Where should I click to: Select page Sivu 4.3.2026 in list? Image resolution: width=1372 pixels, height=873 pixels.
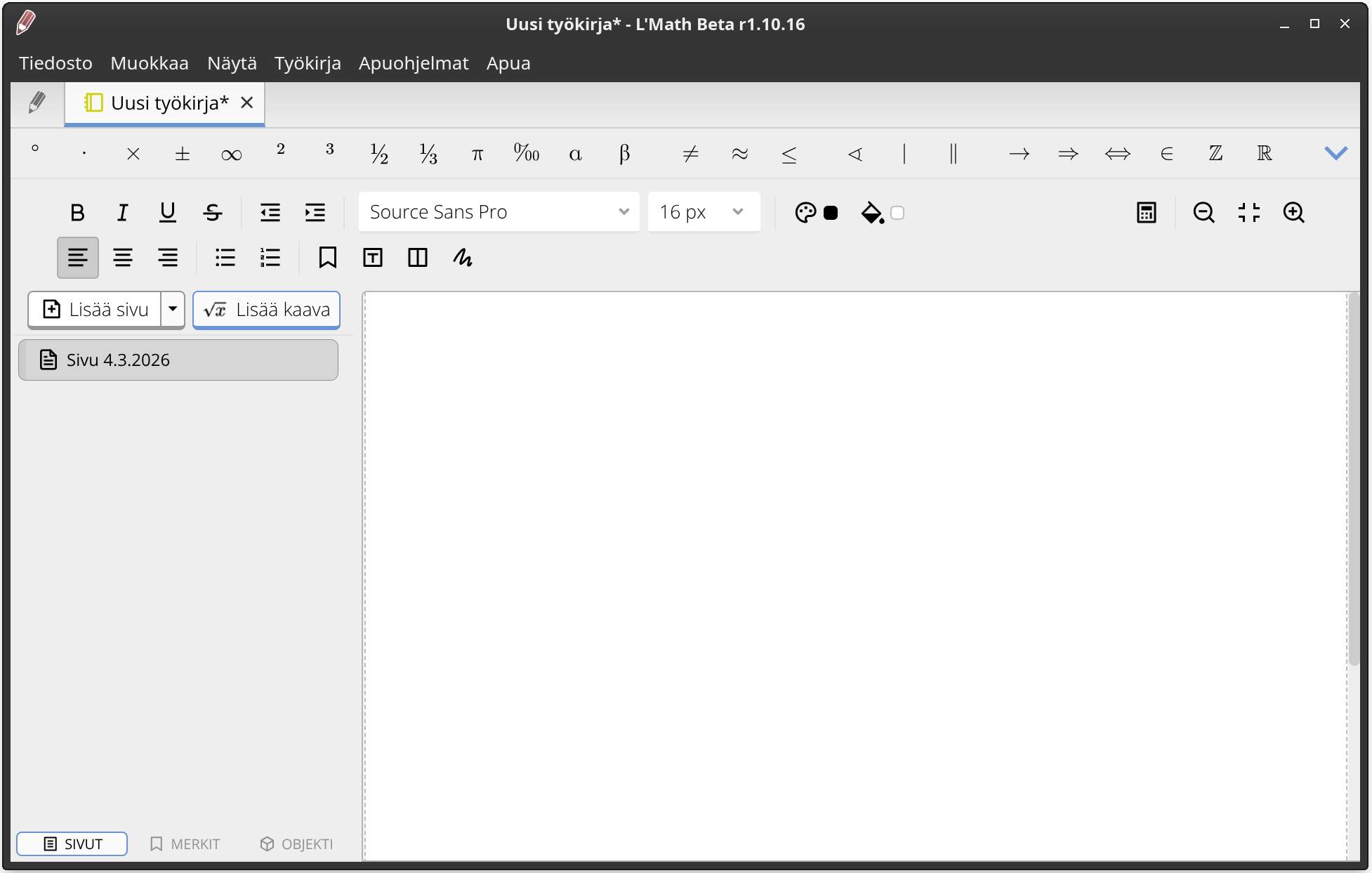tap(178, 360)
